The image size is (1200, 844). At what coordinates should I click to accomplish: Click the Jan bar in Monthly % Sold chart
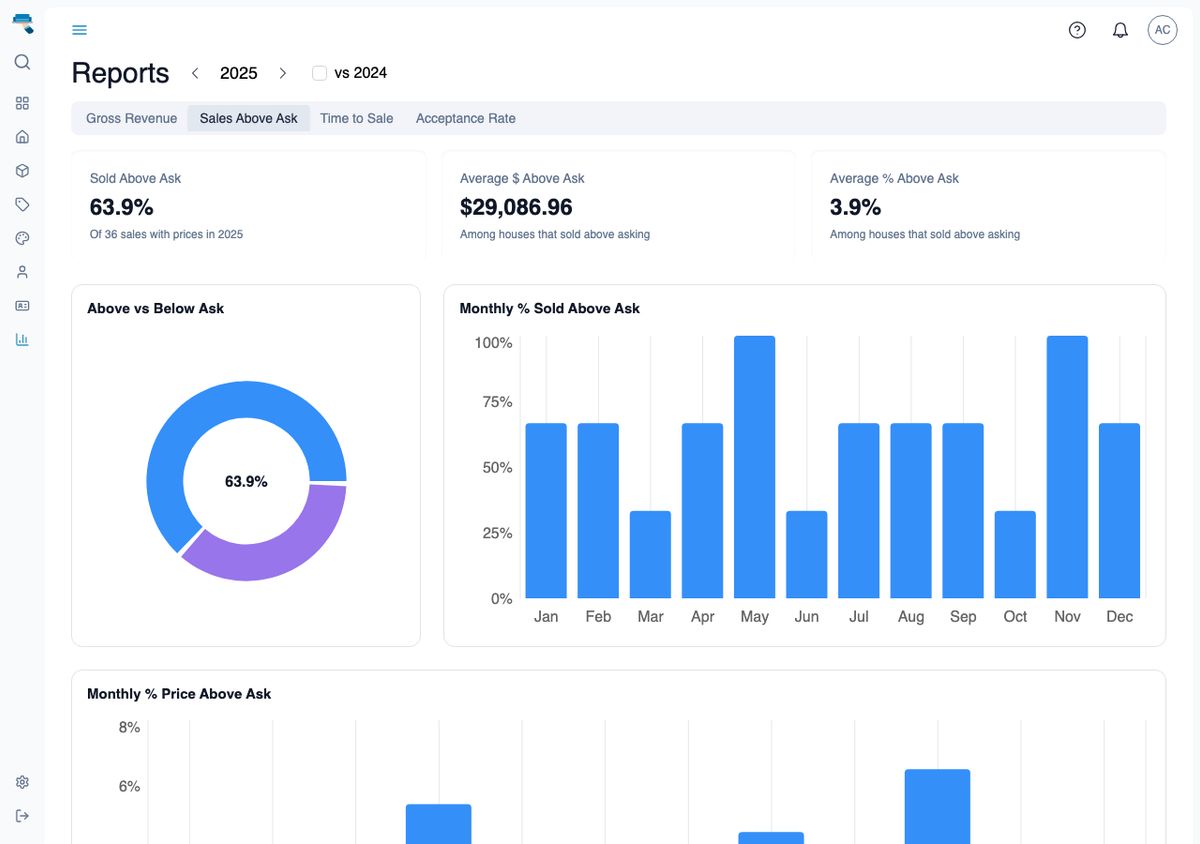click(x=546, y=511)
